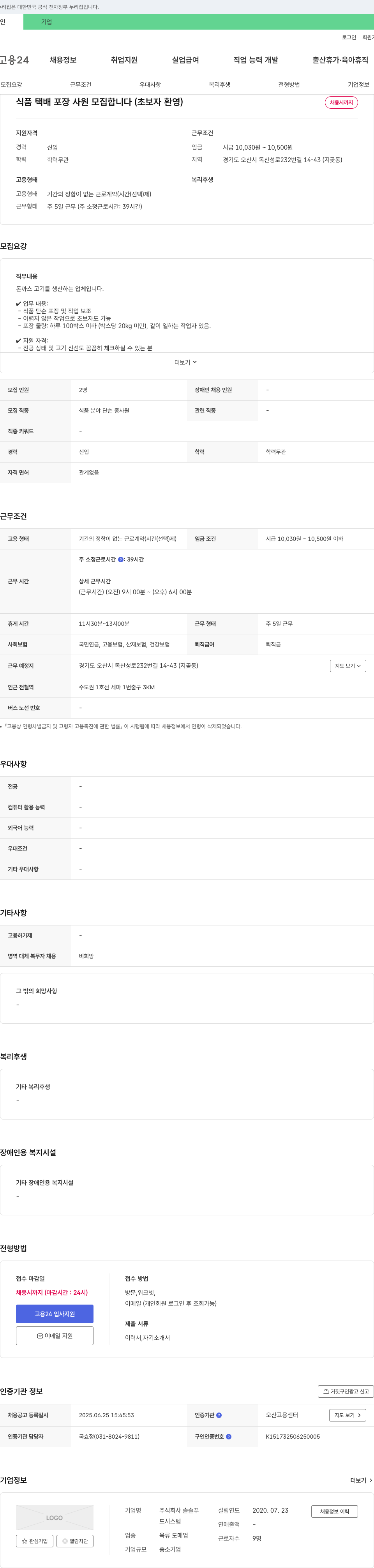Click the wage text 시급 10,030원 ~ 10,500원
This screenshot has height=1568, width=374.
click(258, 147)
